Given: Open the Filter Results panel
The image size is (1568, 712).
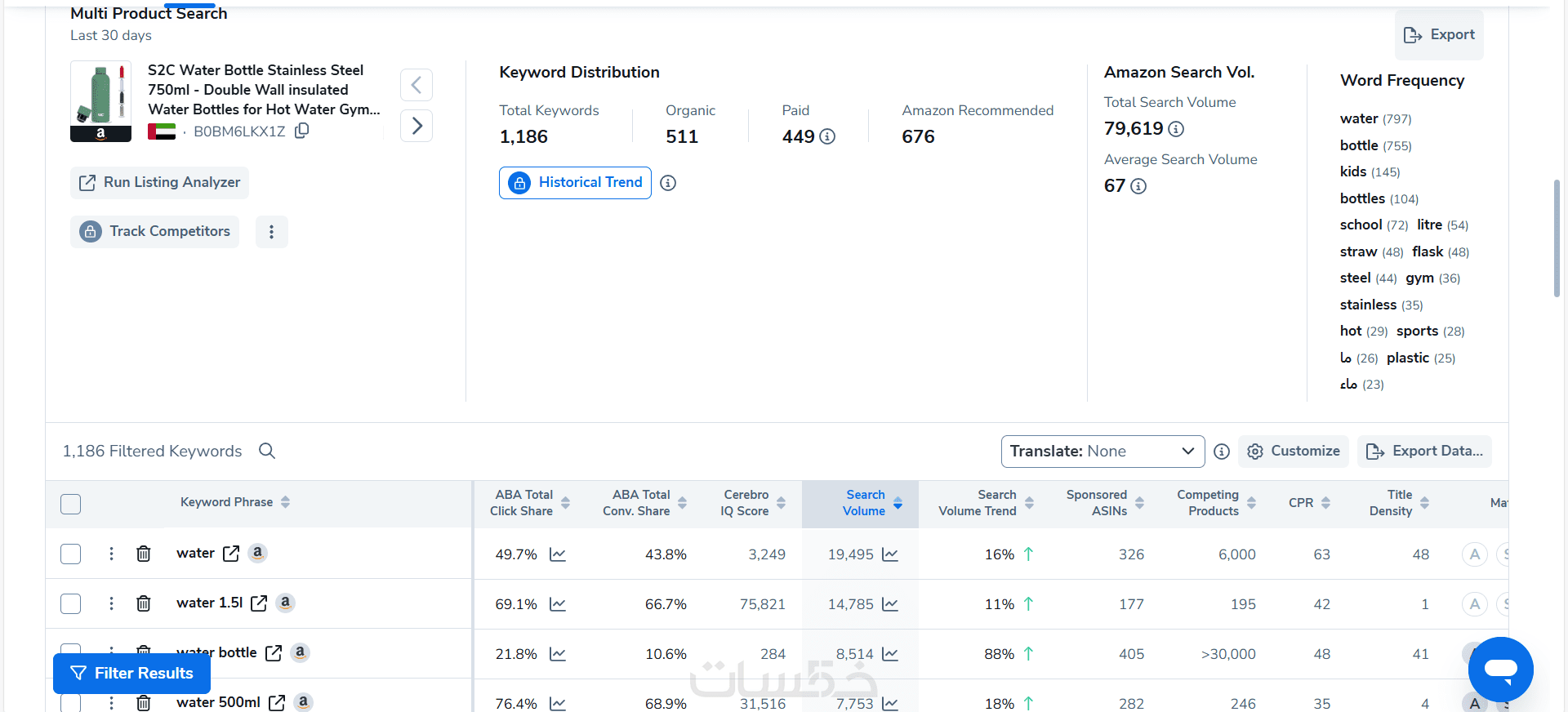Looking at the screenshot, I should 132,674.
